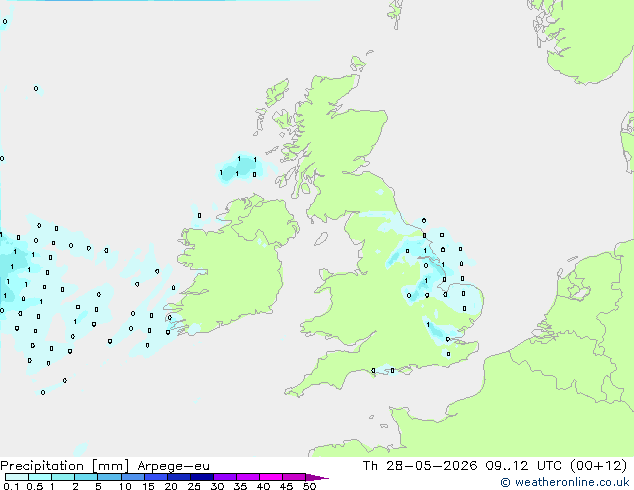Screen dimensions: 634x490
Task: Click the Isle of Man outline on the map
Action: [x=321, y=239]
